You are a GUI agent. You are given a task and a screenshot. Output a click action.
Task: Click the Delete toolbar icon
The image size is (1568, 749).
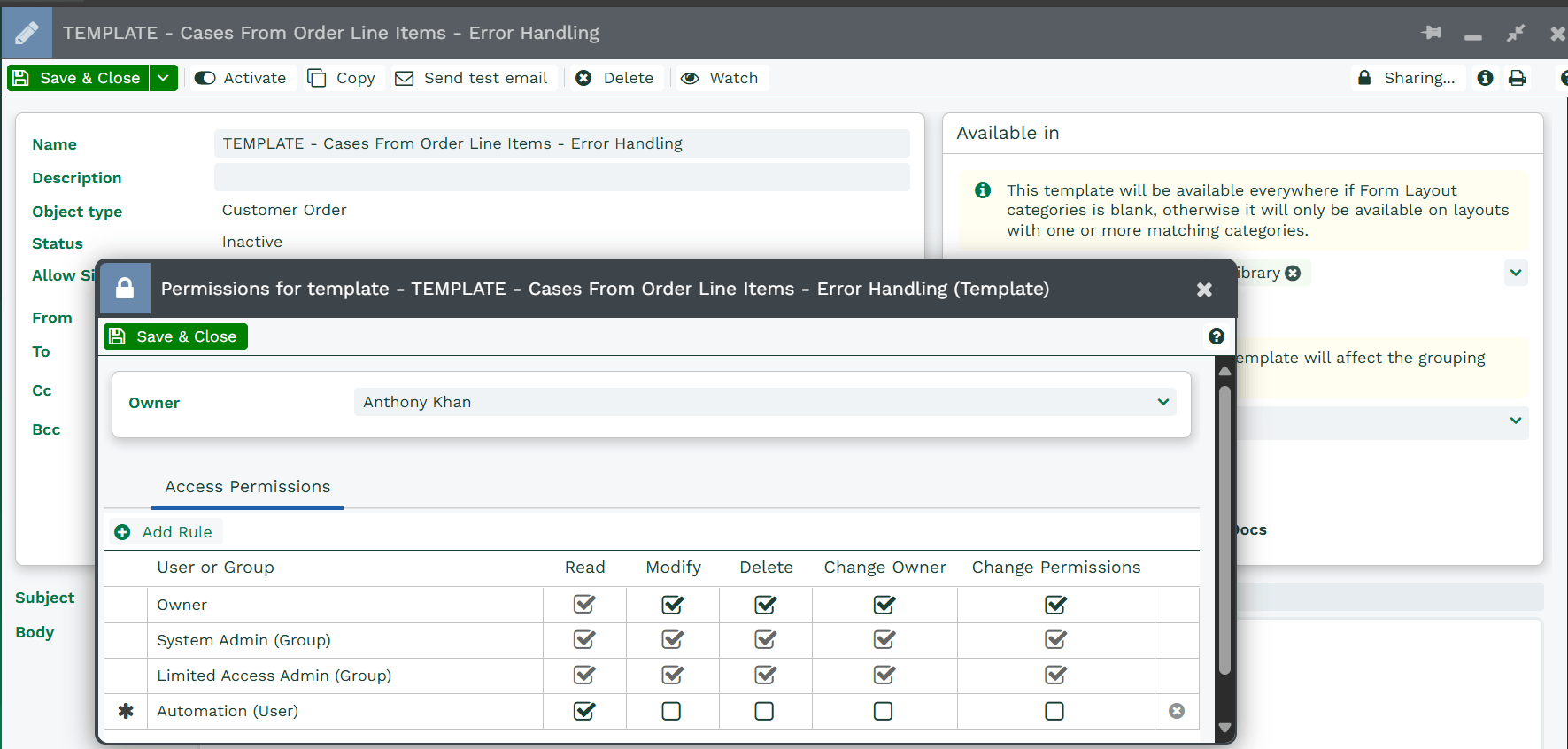pos(583,78)
